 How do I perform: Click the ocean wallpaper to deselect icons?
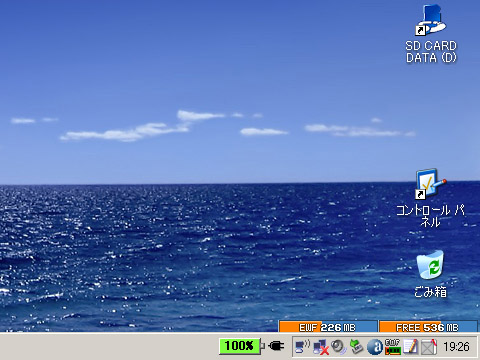pos(167,250)
